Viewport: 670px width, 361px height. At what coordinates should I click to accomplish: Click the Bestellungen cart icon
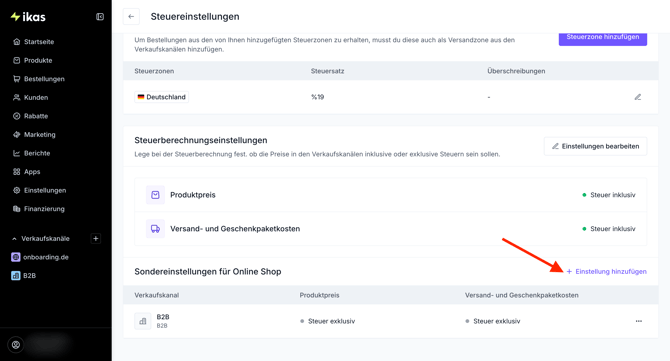point(17,79)
